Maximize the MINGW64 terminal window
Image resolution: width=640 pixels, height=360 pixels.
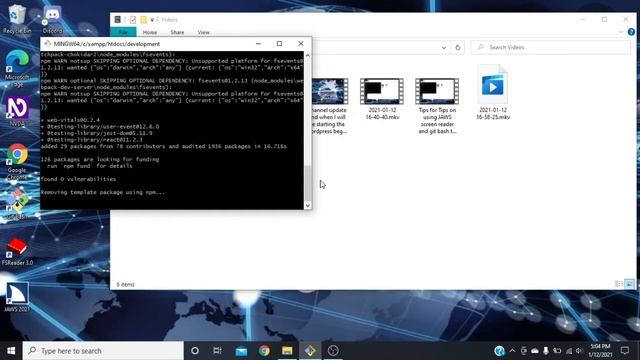[x=279, y=44]
